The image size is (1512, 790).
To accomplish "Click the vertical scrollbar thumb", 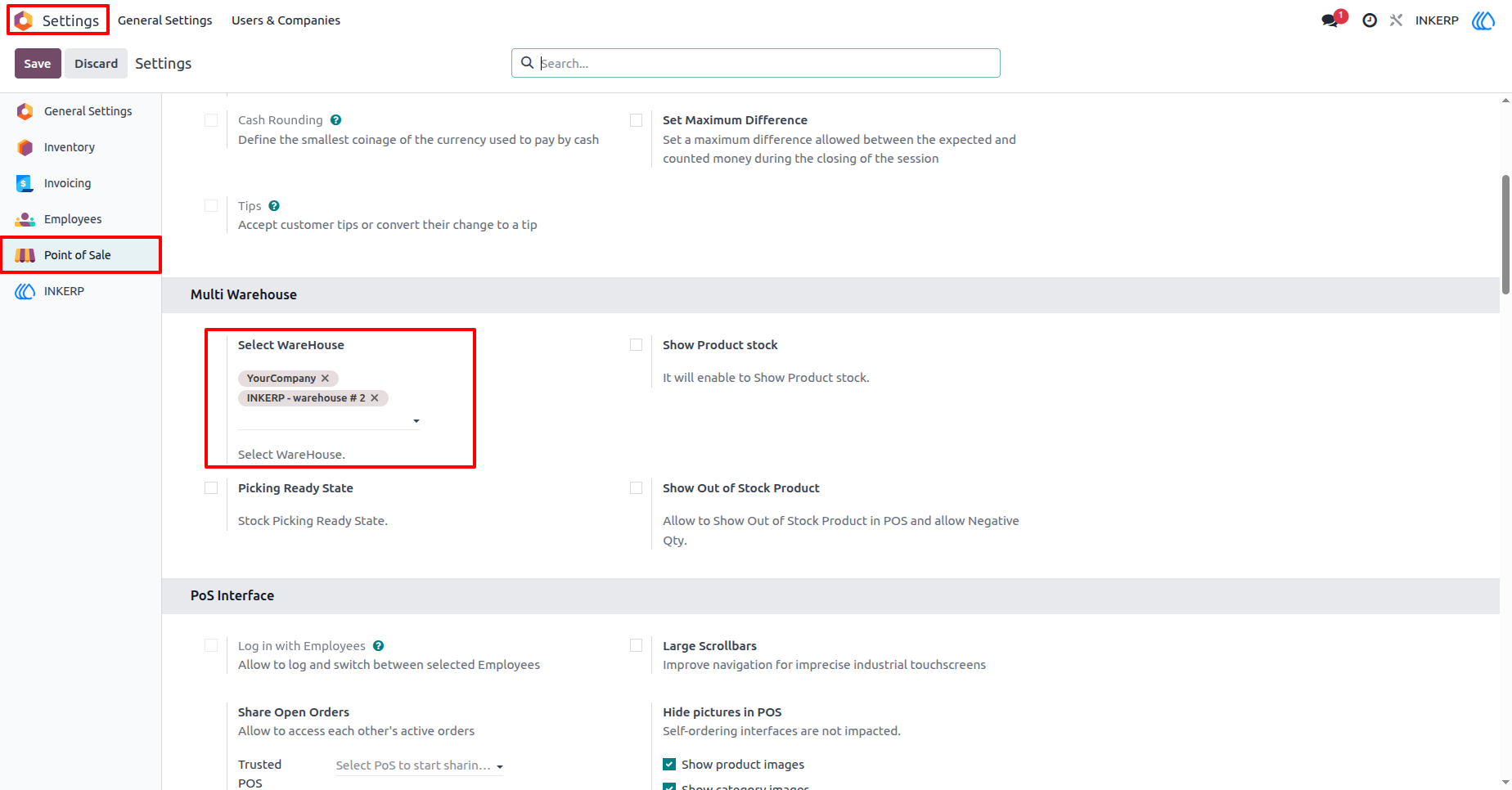I will 1505,235.
